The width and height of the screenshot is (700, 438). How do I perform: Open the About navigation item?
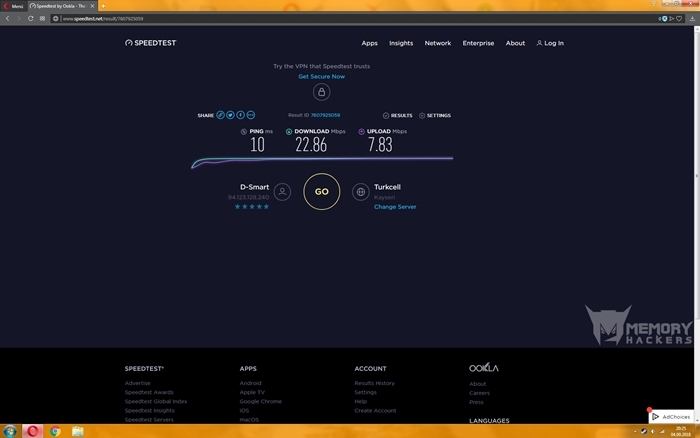pyautogui.click(x=515, y=43)
